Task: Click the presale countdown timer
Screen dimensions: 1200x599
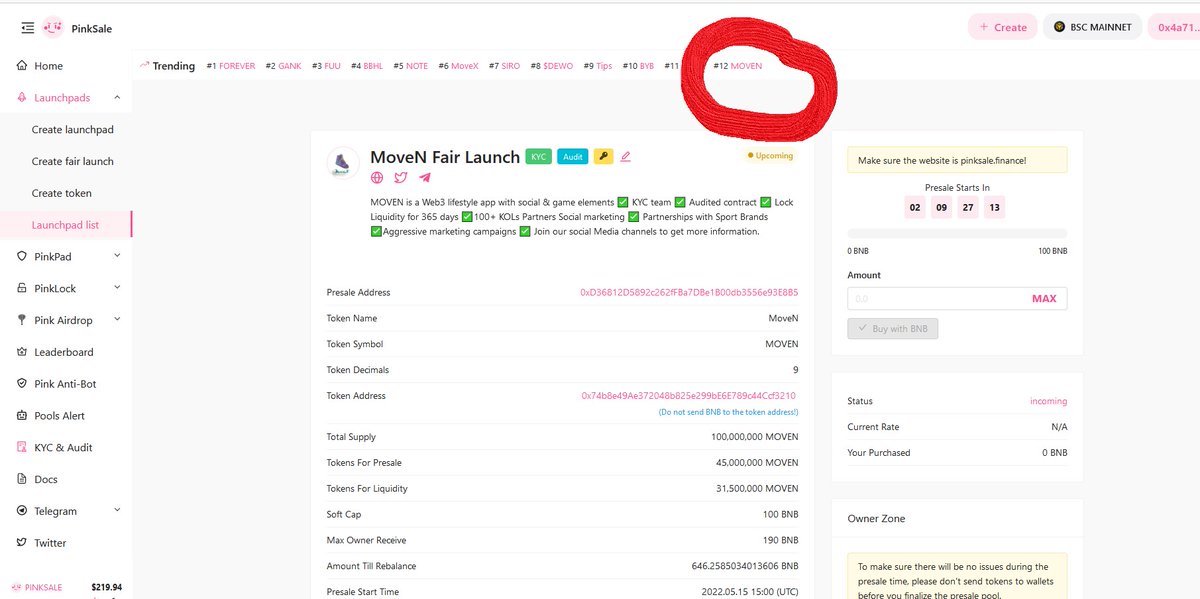Action: 954,208
